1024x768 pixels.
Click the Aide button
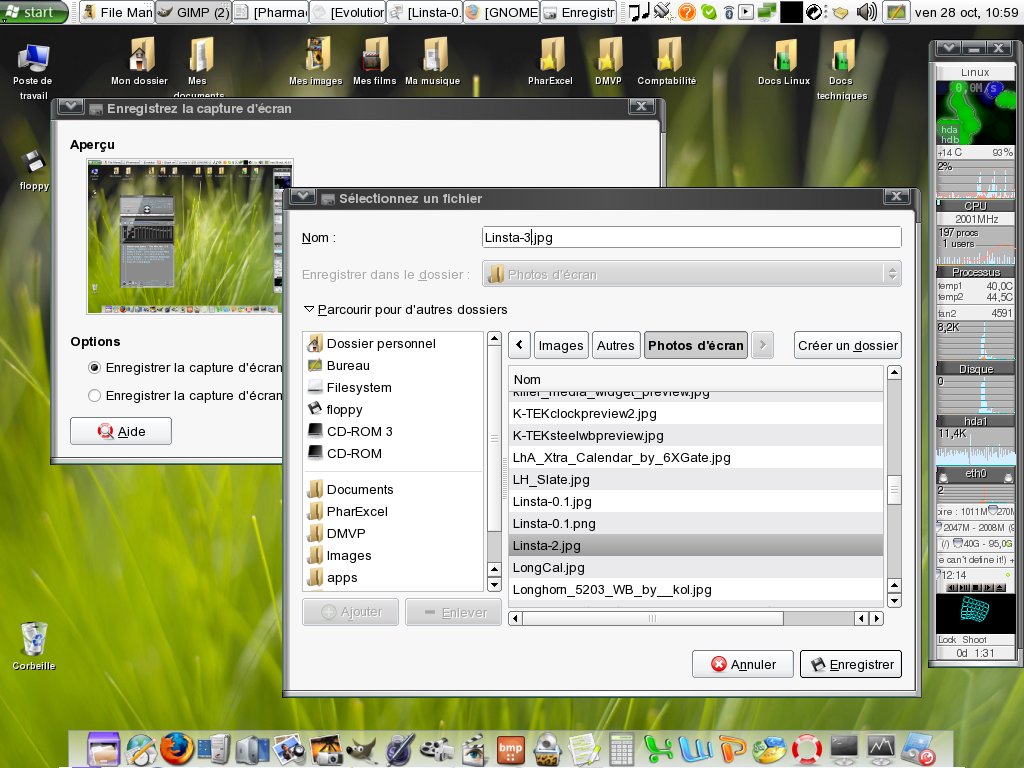pos(121,431)
